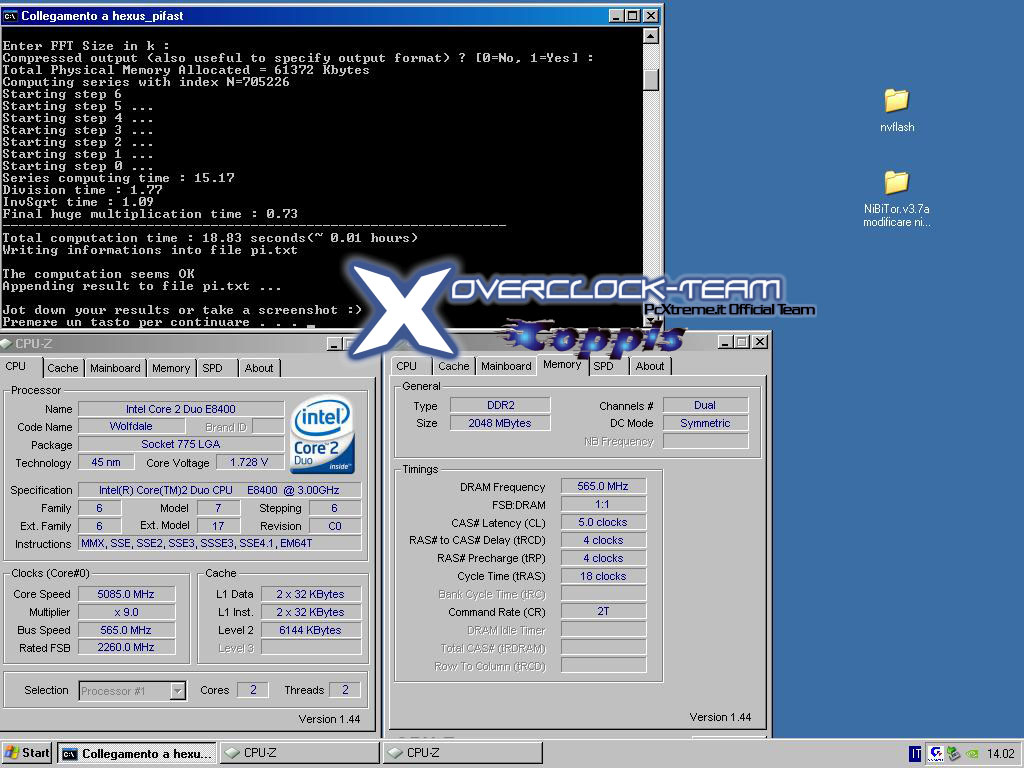
Task: Click the Ext. Model value '17'
Action: pyautogui.click(x=218, y=526)
